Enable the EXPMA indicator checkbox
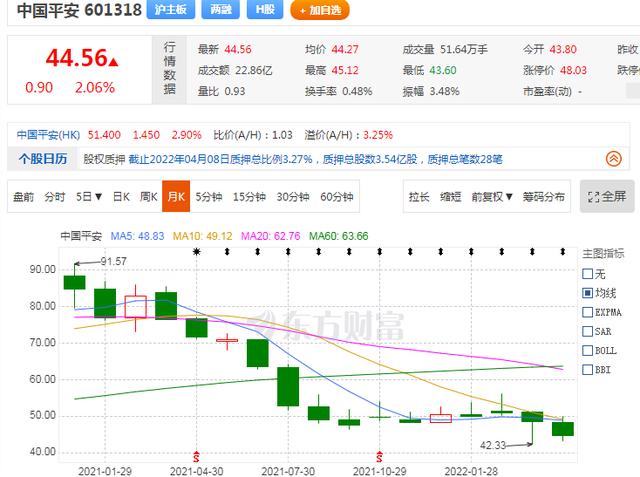Image resolution: width=640 pixels, height=477 pixels. tap(587, 312)
